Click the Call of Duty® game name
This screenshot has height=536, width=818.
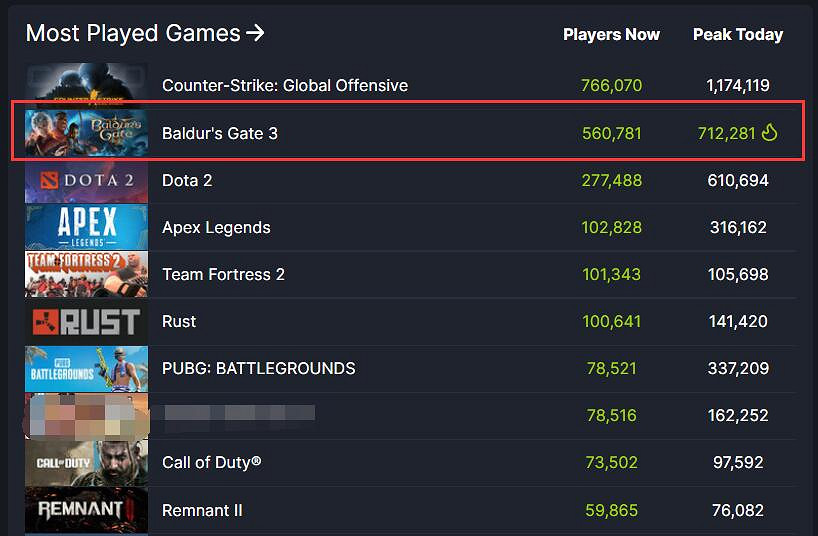click(211, 462)
